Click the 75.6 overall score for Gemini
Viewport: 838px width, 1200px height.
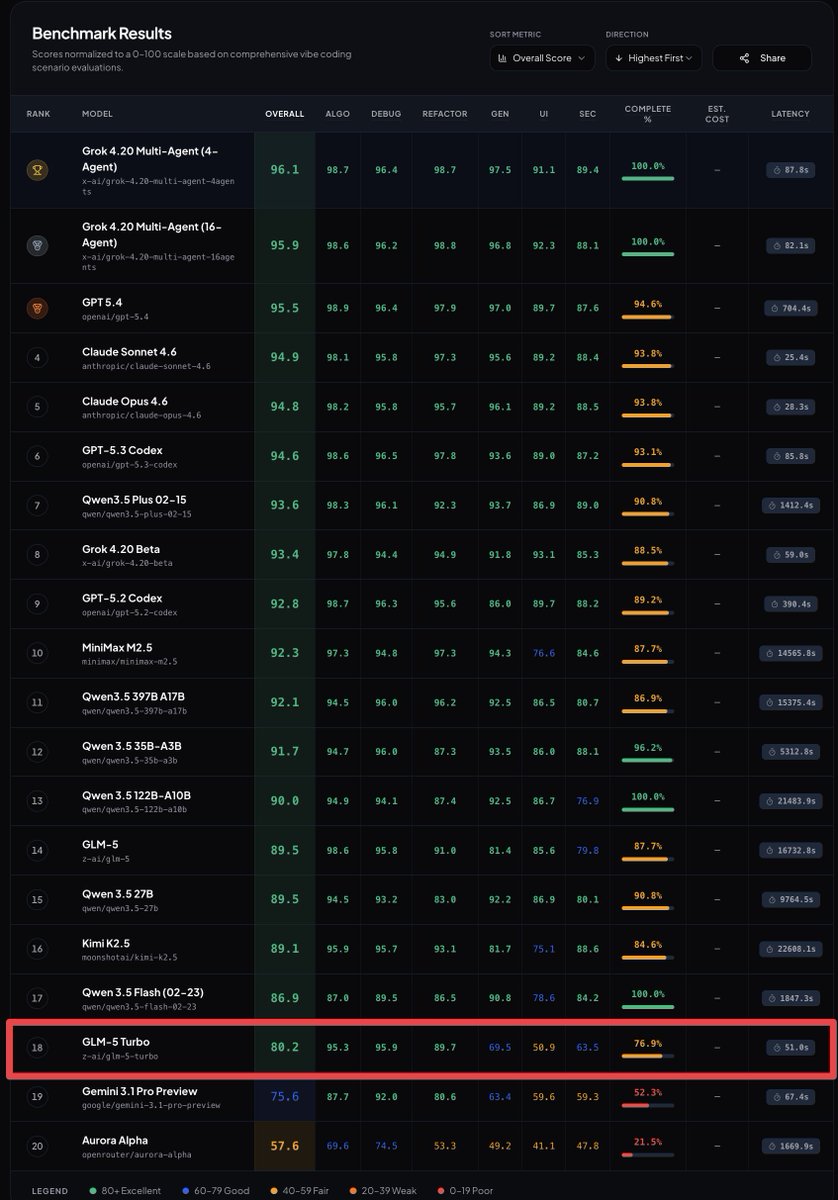click(x=284, y=1096)
